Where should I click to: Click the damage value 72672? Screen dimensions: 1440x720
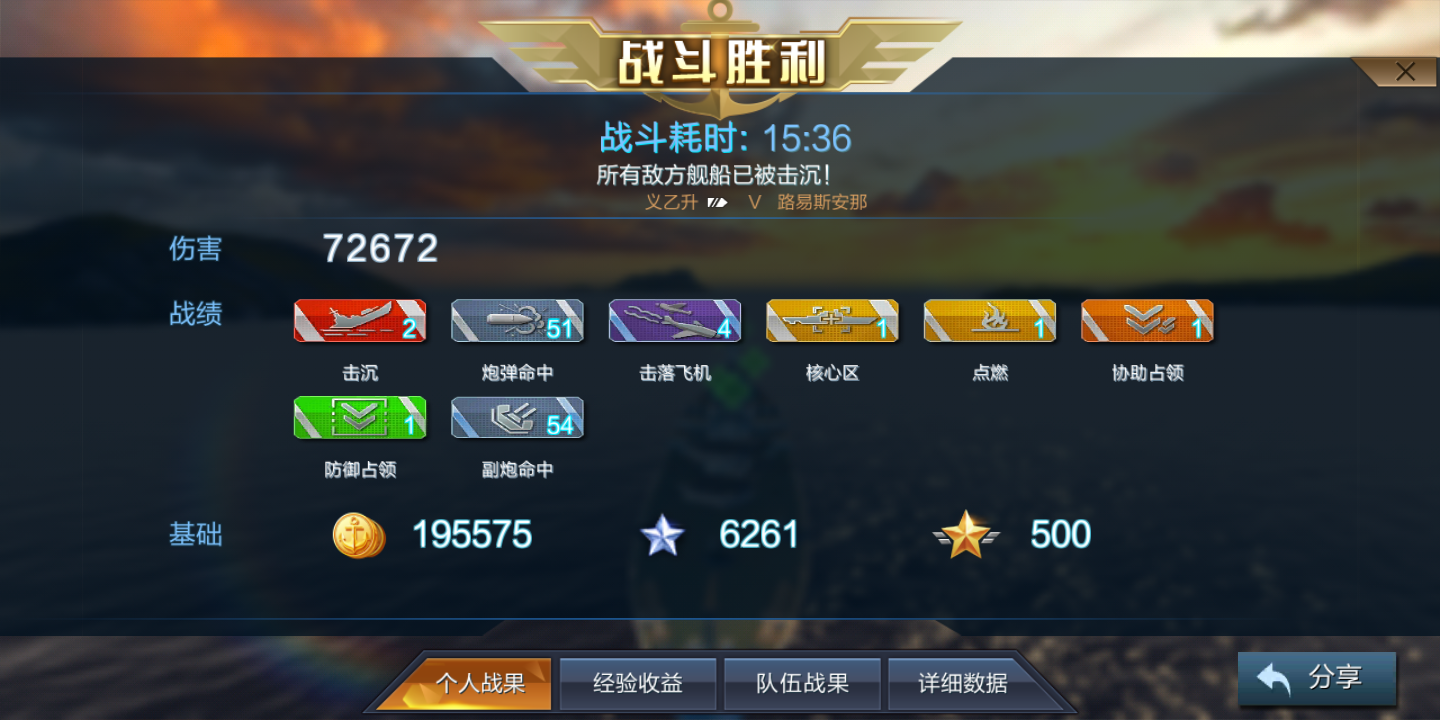click(381, 249)
